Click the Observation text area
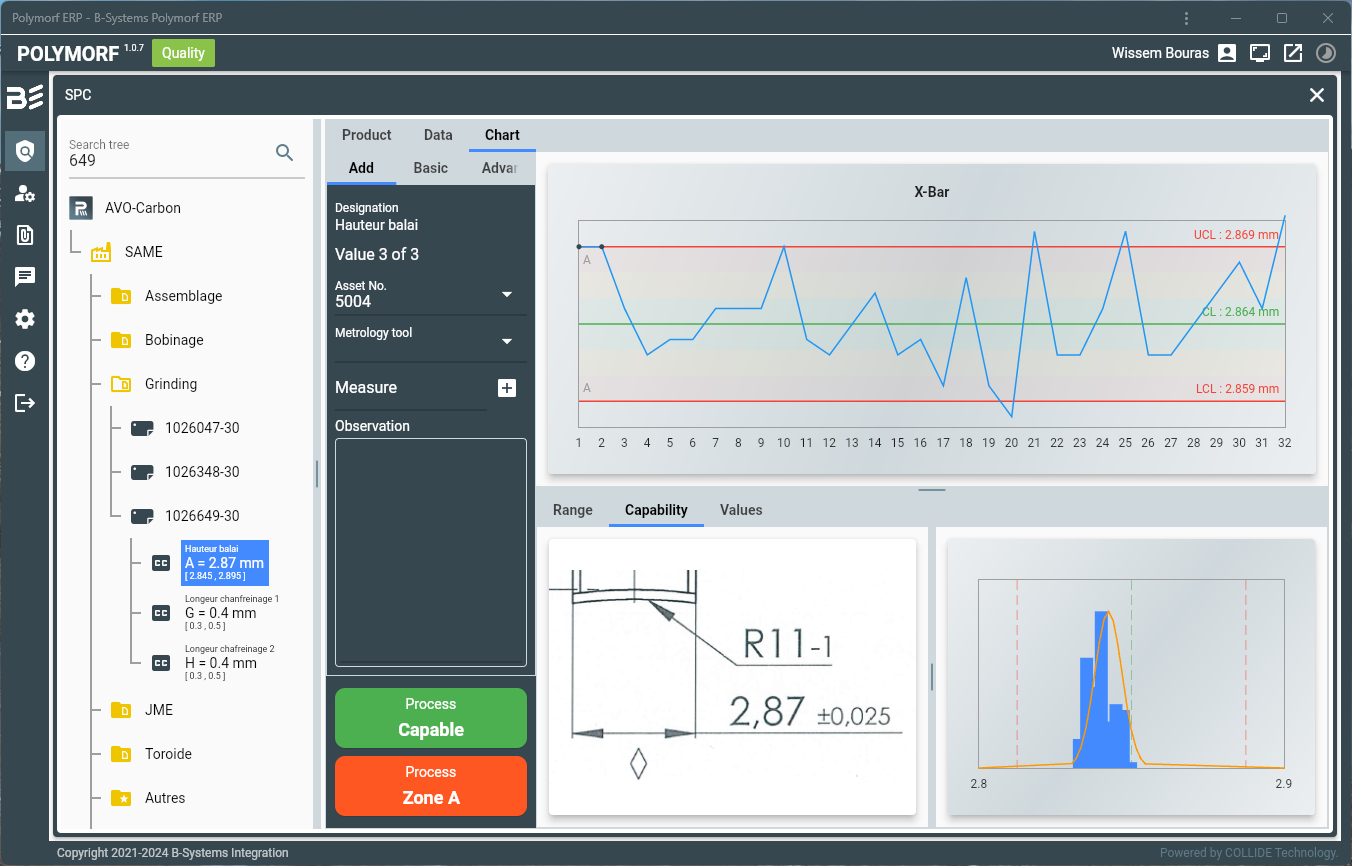This screenshot has height=866, width=1352. click(x=430, y=552)
